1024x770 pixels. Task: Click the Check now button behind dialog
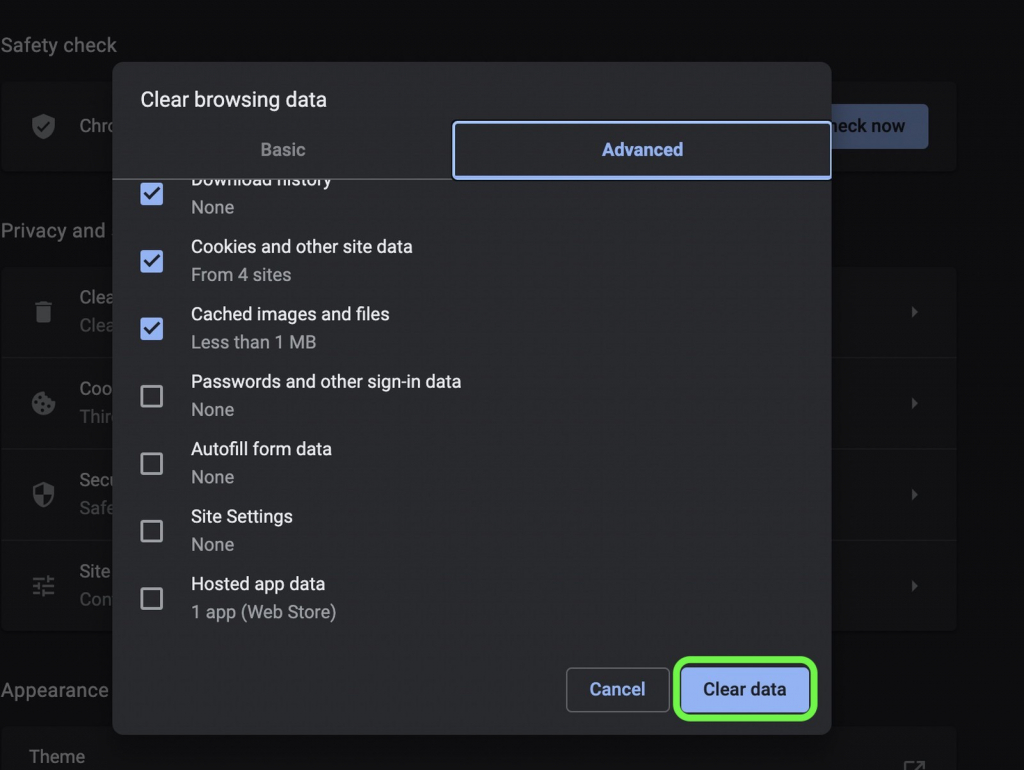coord(879,126)
